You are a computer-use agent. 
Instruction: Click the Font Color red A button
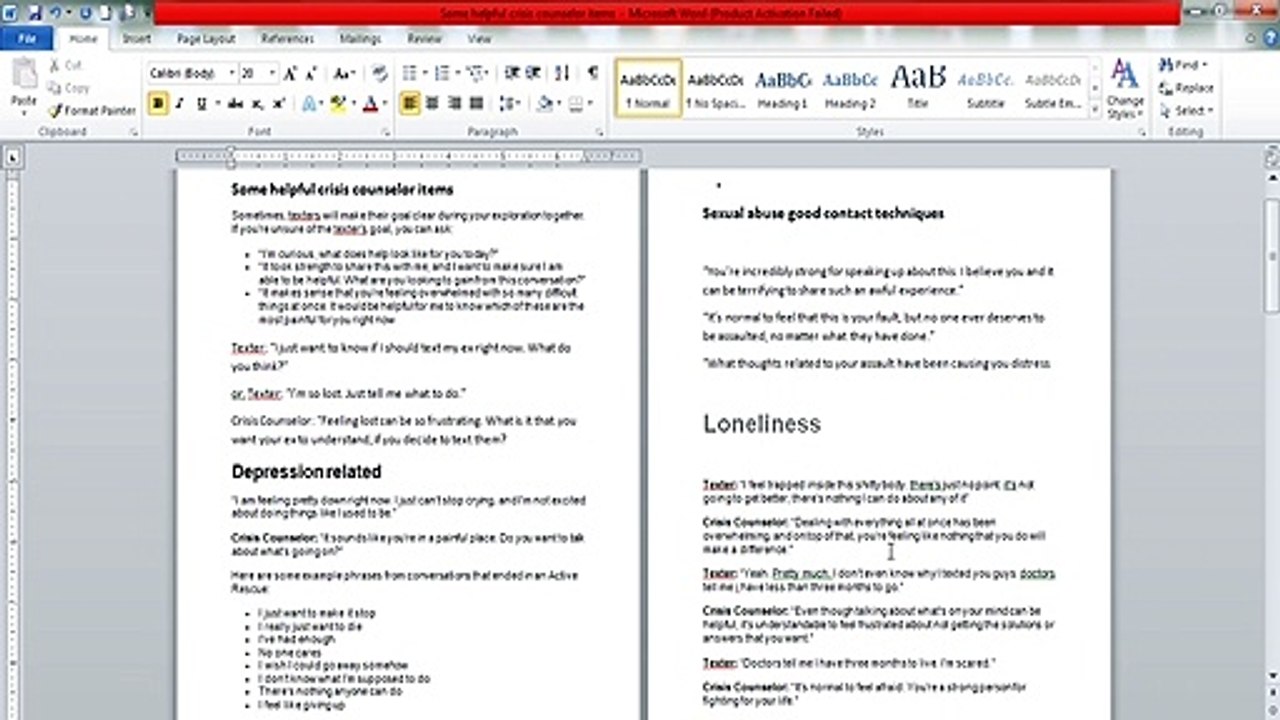pos(372,103)
